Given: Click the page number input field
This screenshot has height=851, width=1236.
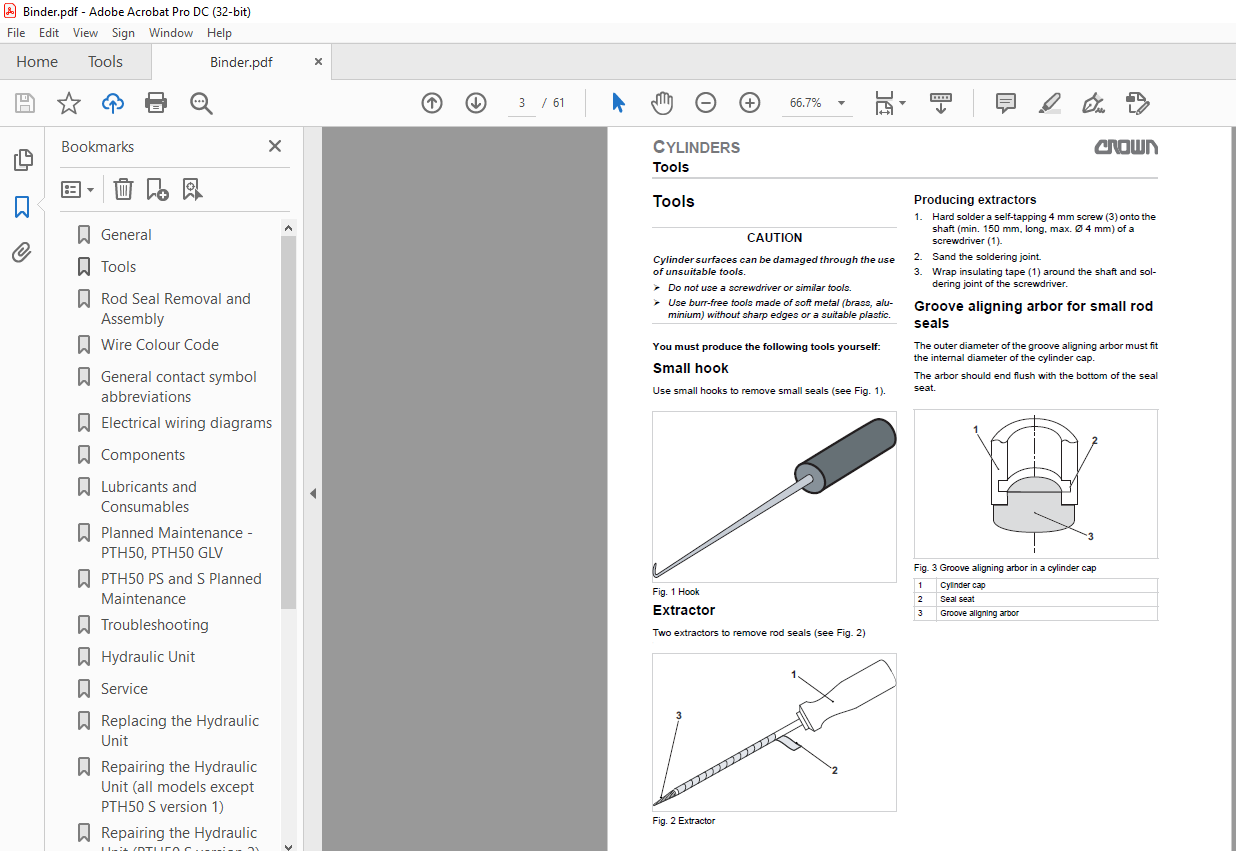Looking at the screenshot, I should click(522, 103).
